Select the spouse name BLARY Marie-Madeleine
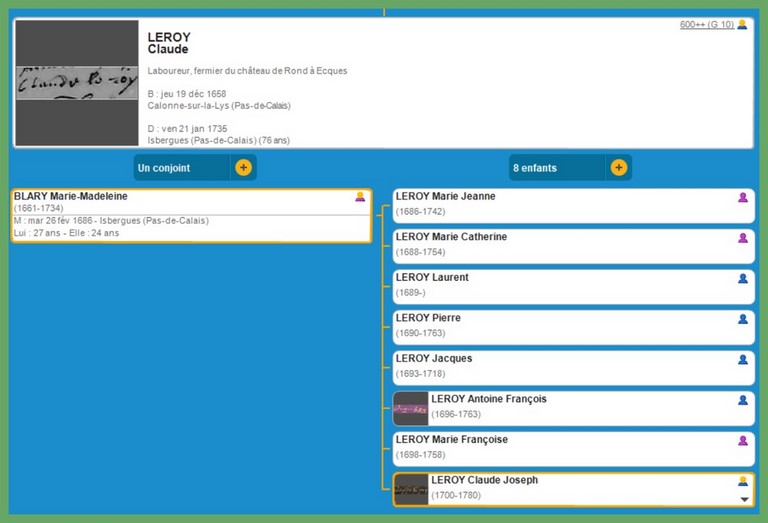 71,196
